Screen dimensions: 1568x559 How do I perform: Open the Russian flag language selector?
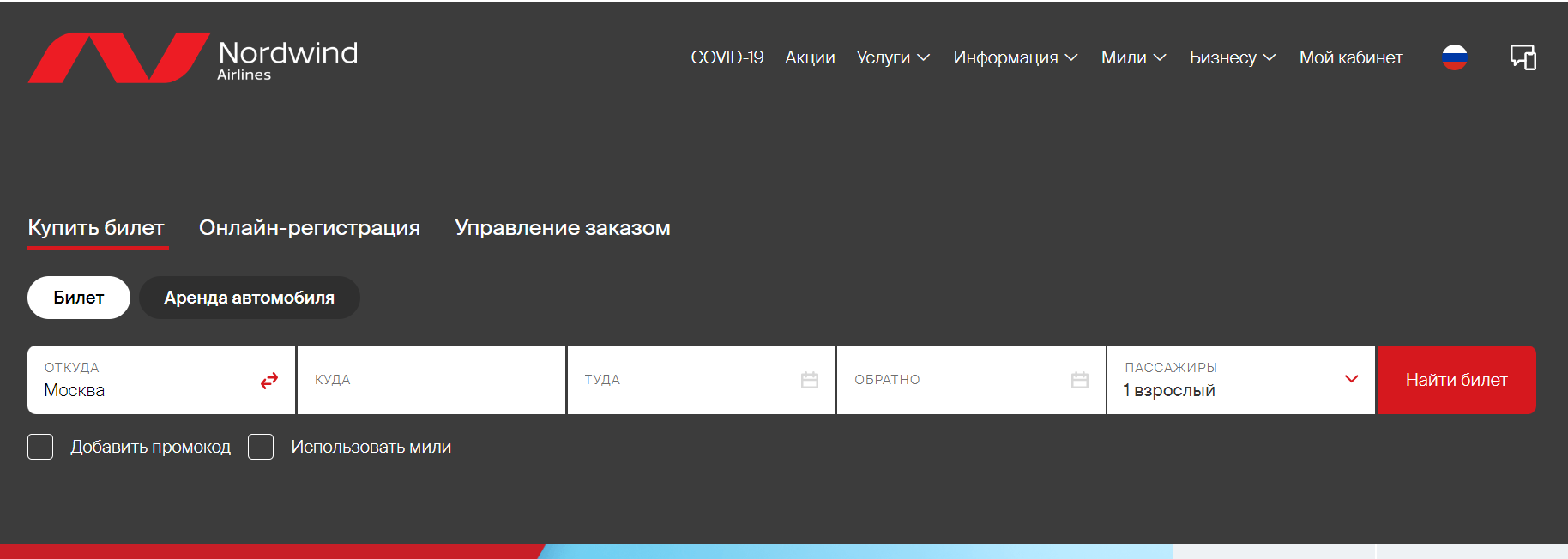click(x=1455, y=57)
